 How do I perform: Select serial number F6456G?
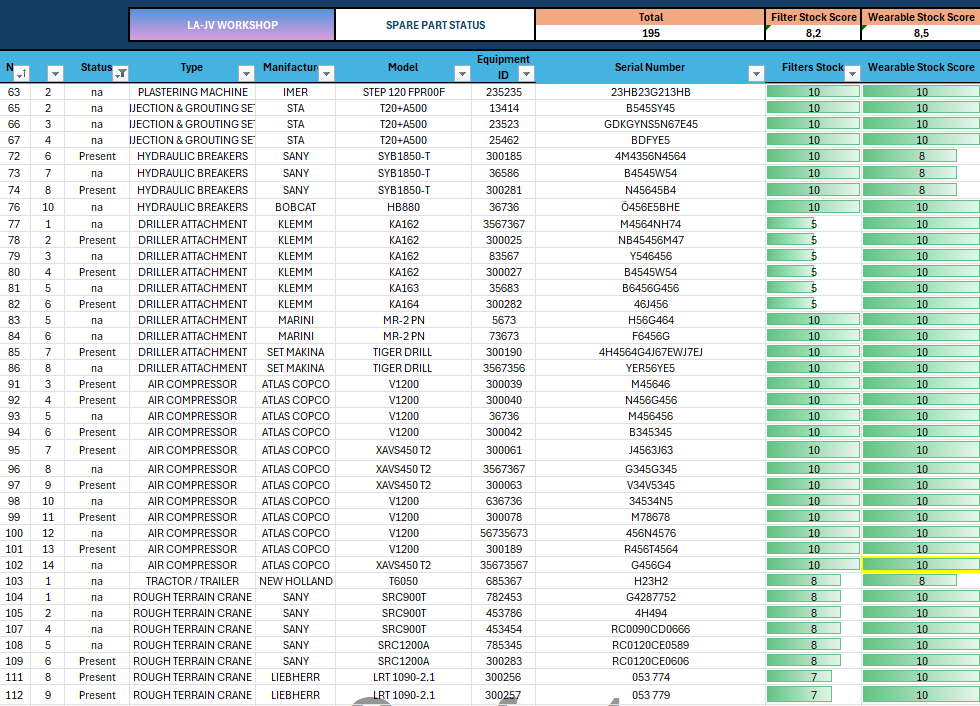[x=651, y=336]
